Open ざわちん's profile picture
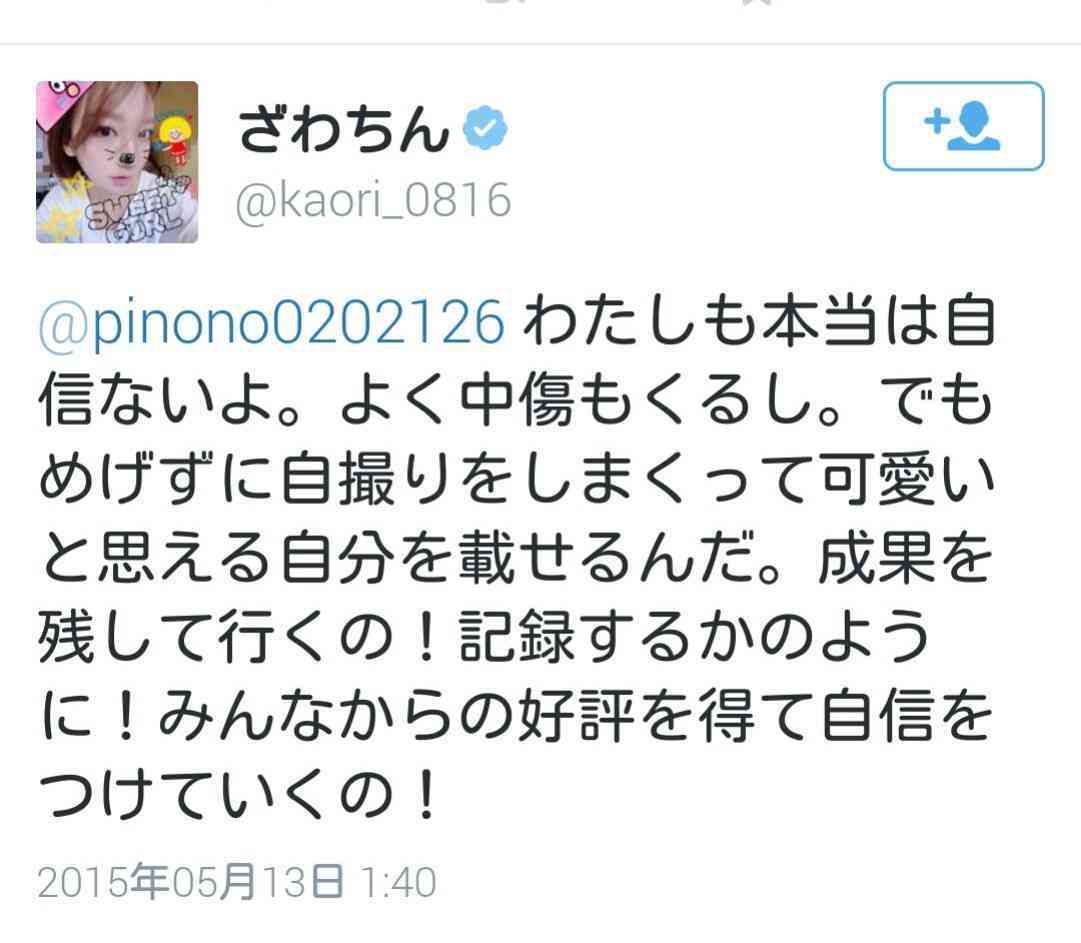 coord(117,162)
